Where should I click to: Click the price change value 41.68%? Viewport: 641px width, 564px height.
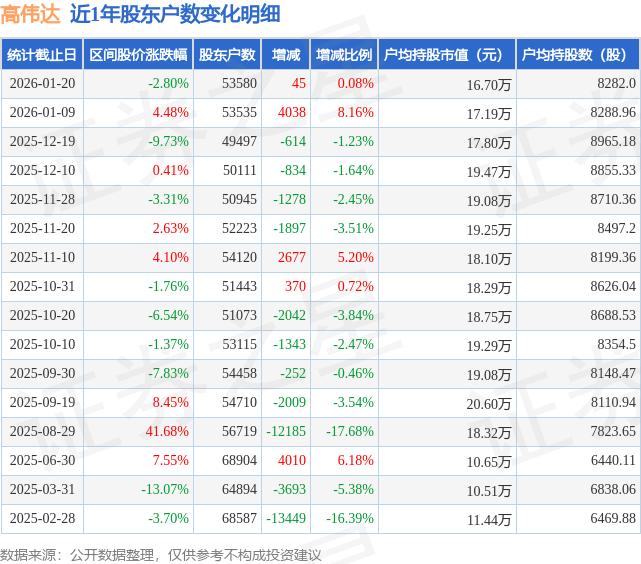167,432
